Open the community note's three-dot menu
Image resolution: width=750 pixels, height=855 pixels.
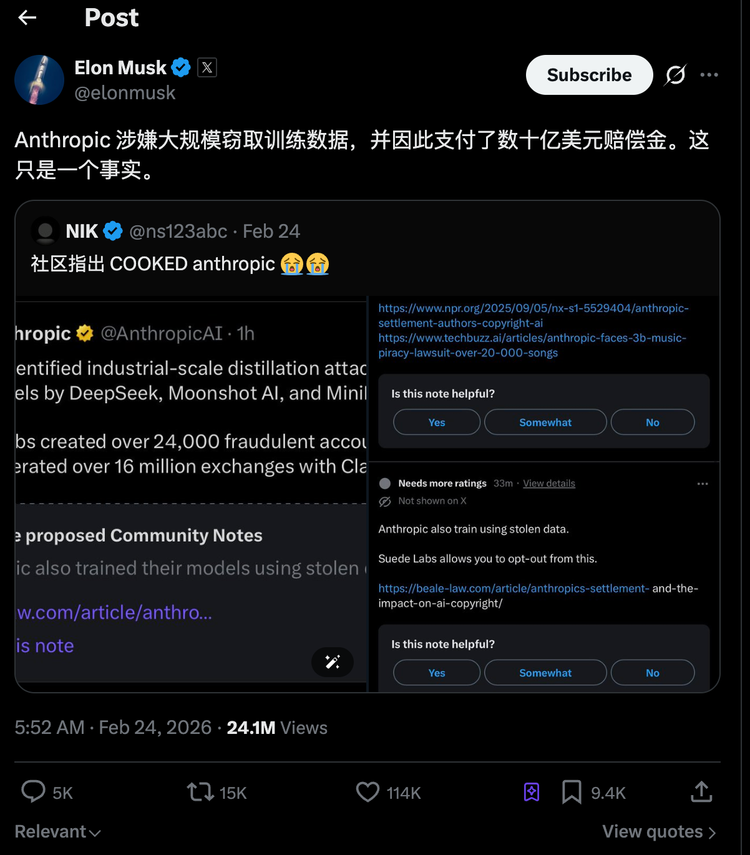[x=702, y=483]
